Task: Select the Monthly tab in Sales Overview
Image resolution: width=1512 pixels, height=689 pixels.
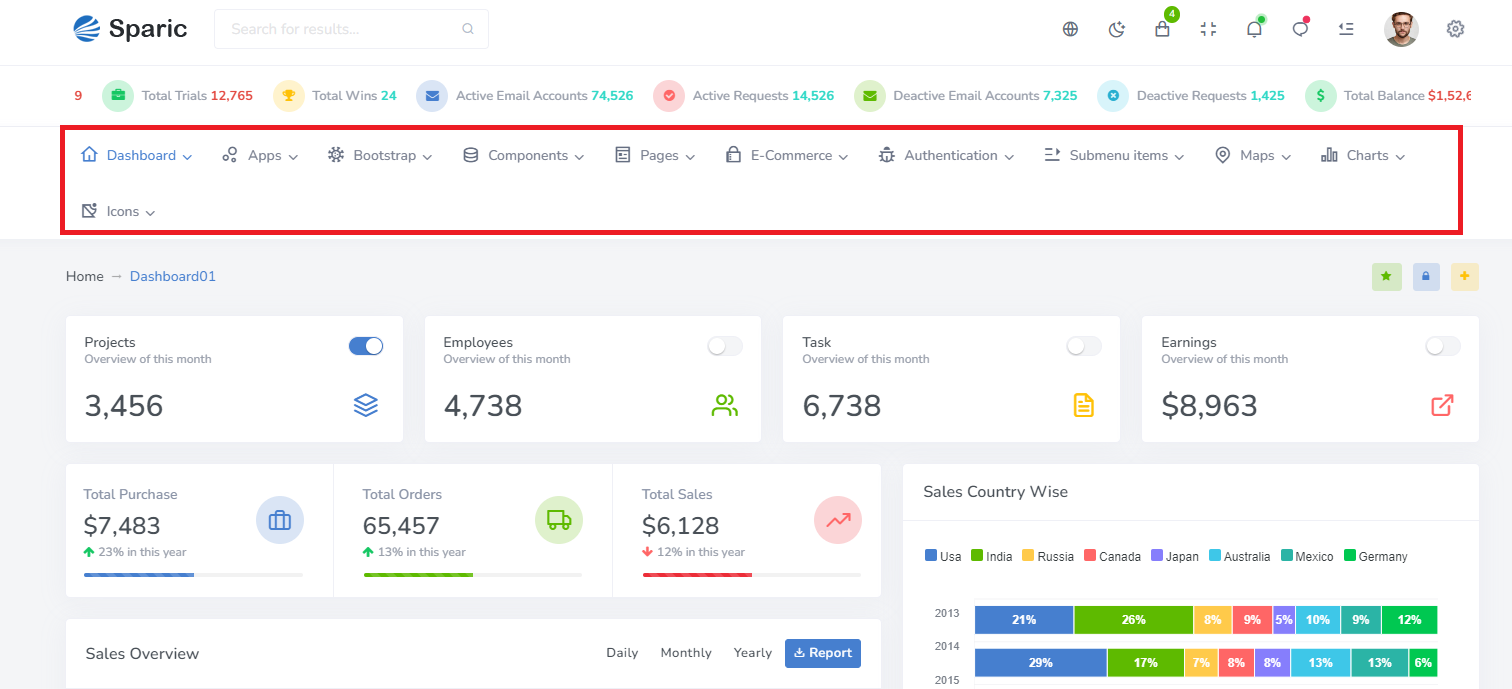Action: (686, 653)
